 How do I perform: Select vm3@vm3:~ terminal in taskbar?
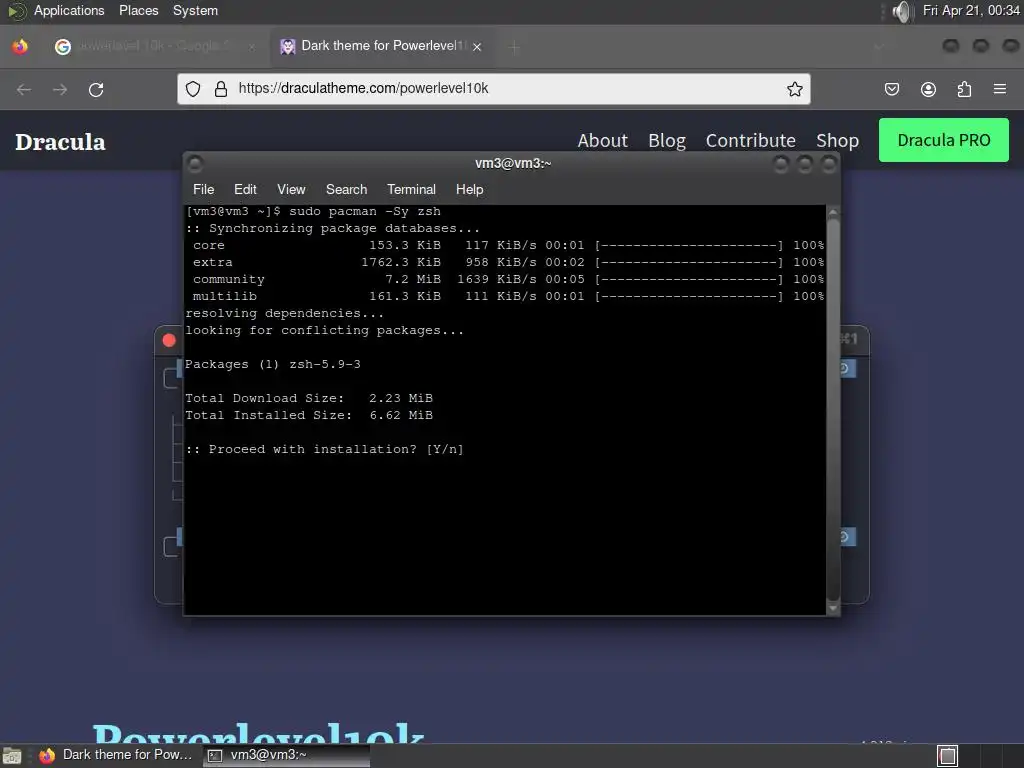tap(286, 756)
